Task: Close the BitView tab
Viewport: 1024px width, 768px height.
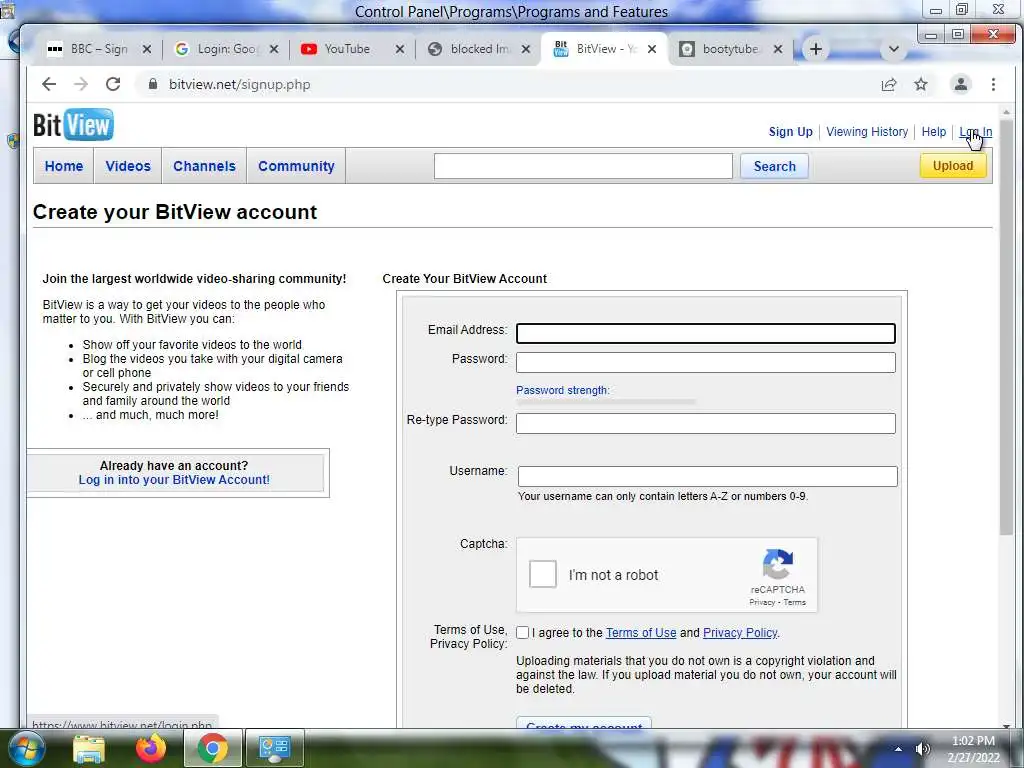Action: 652,49
